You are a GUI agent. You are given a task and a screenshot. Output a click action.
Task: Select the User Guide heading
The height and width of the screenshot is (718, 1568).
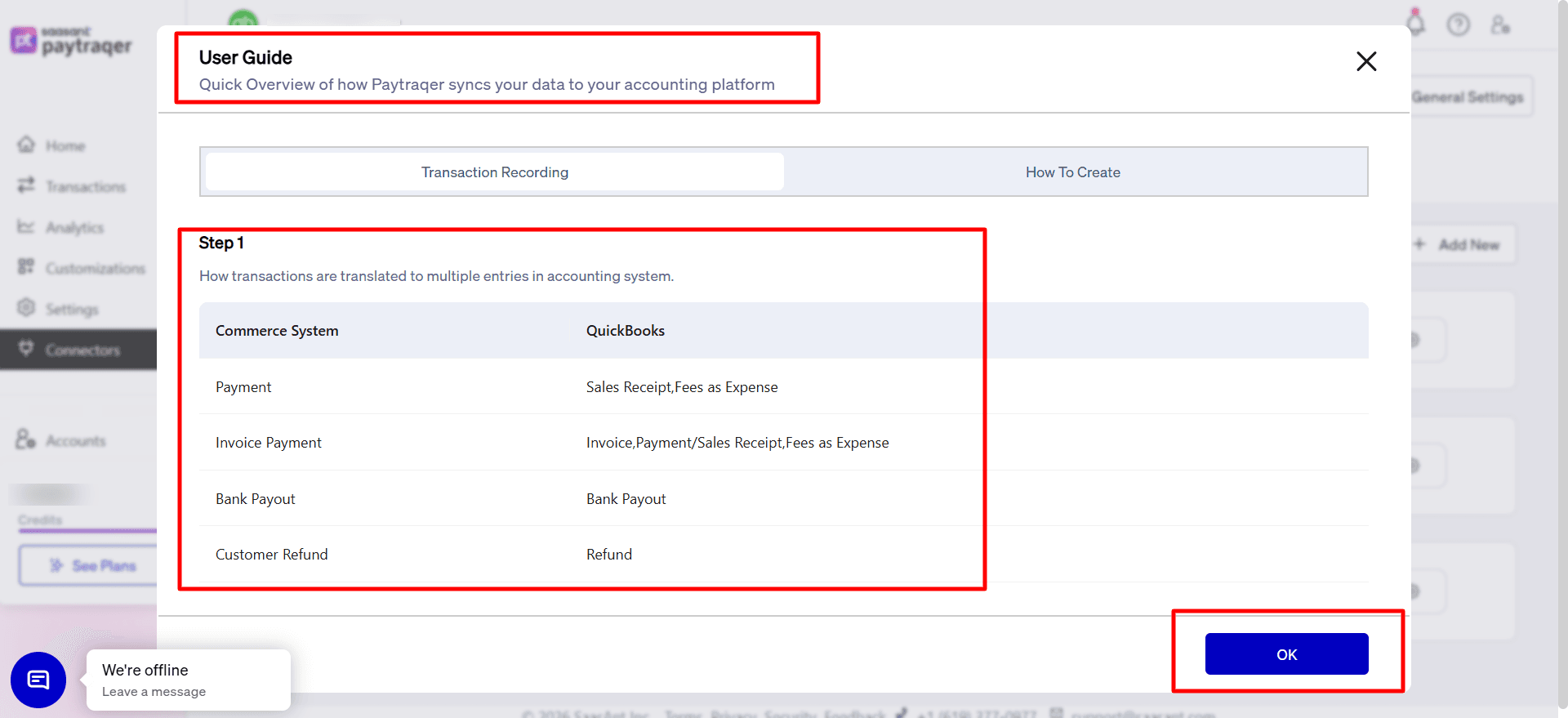pos(246,57)
